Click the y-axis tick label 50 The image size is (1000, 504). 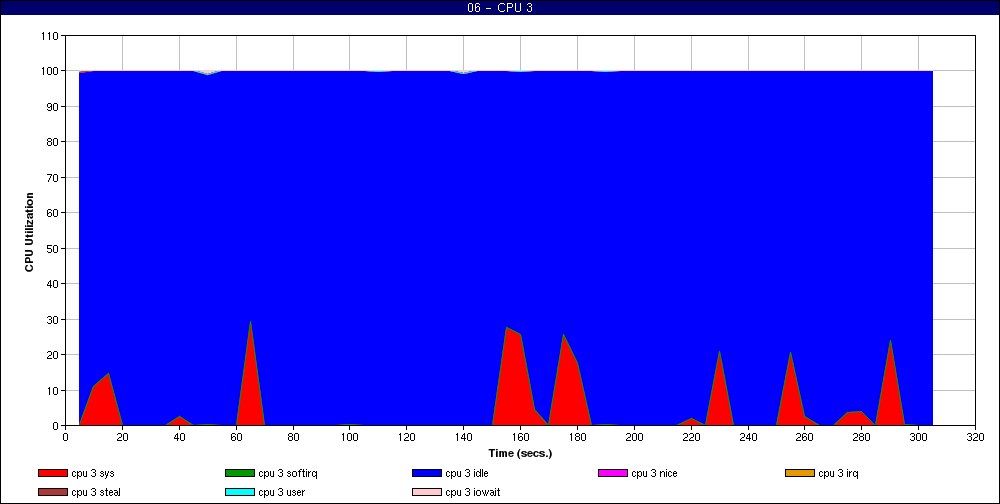coord(53,249)
